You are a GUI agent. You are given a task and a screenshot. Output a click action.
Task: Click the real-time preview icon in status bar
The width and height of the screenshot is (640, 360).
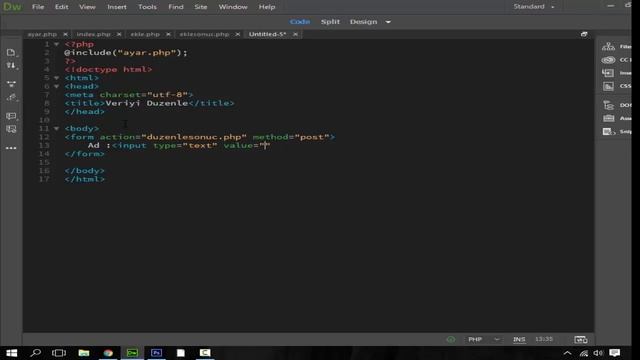point(580,339)
